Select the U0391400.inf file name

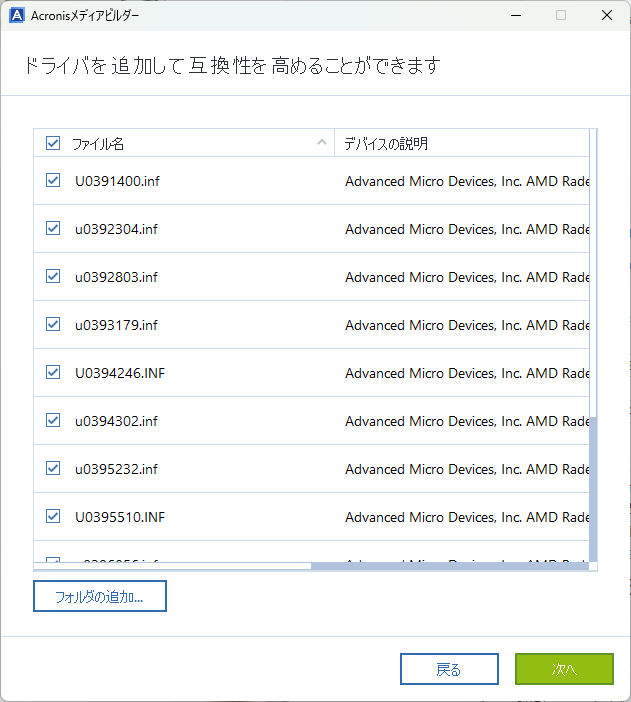click(117, 181)
